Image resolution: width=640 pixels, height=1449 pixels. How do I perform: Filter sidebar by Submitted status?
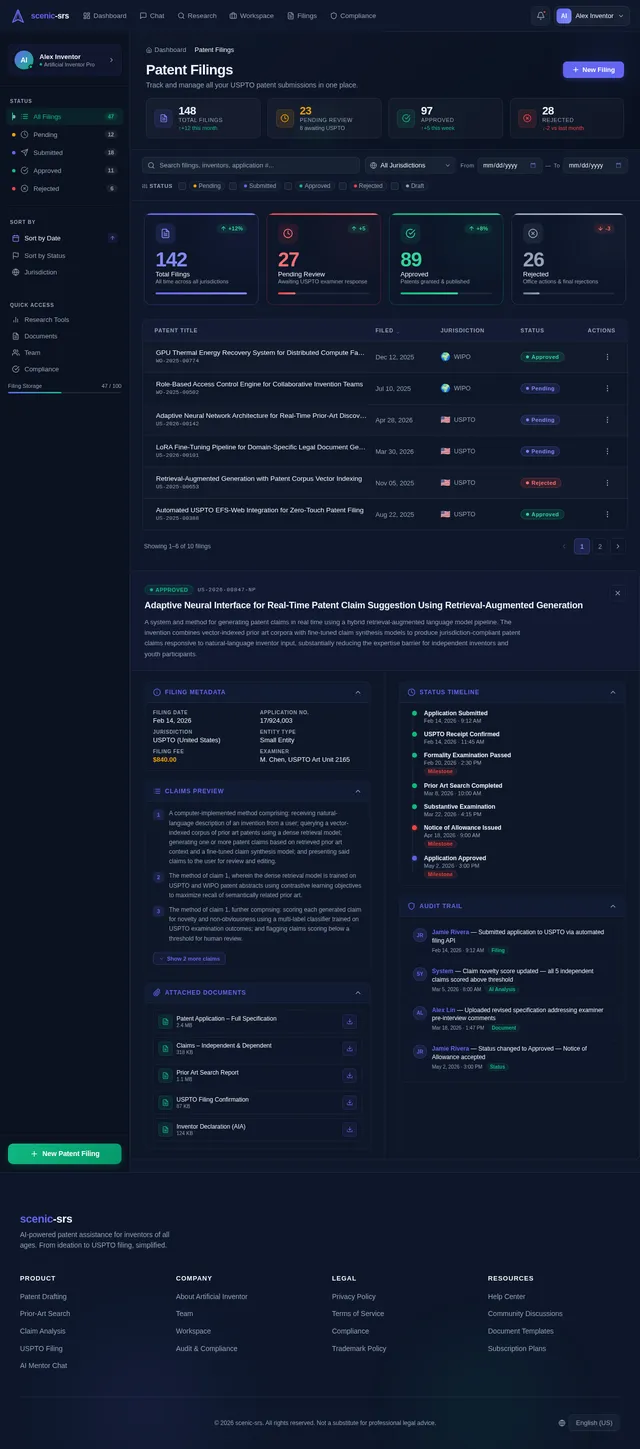pyautogui.click(x=64, y=153)
